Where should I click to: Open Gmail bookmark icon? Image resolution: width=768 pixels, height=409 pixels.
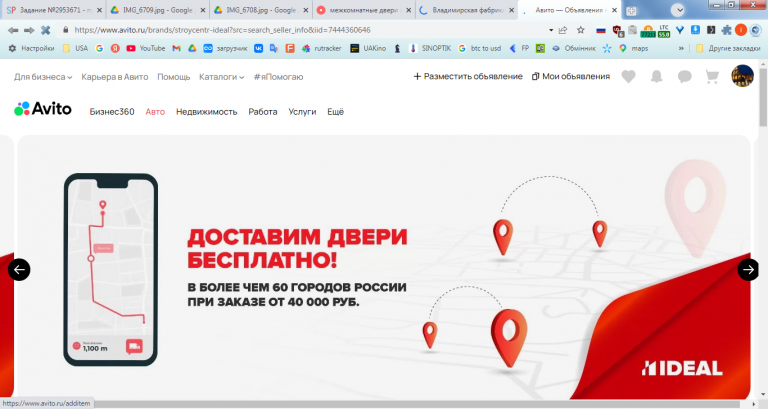coord(176,48)
